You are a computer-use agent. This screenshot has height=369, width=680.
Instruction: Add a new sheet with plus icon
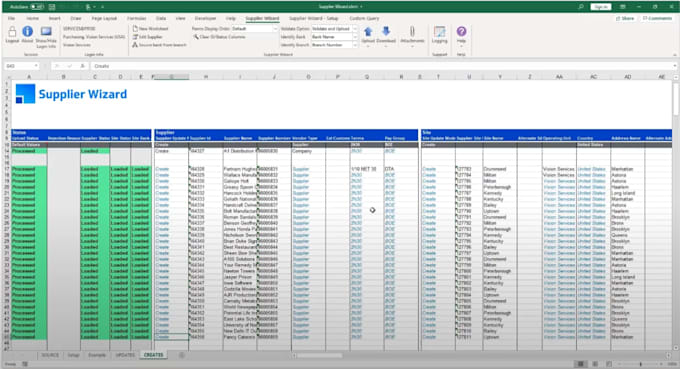pyautogui.click(x=182, y=355)
